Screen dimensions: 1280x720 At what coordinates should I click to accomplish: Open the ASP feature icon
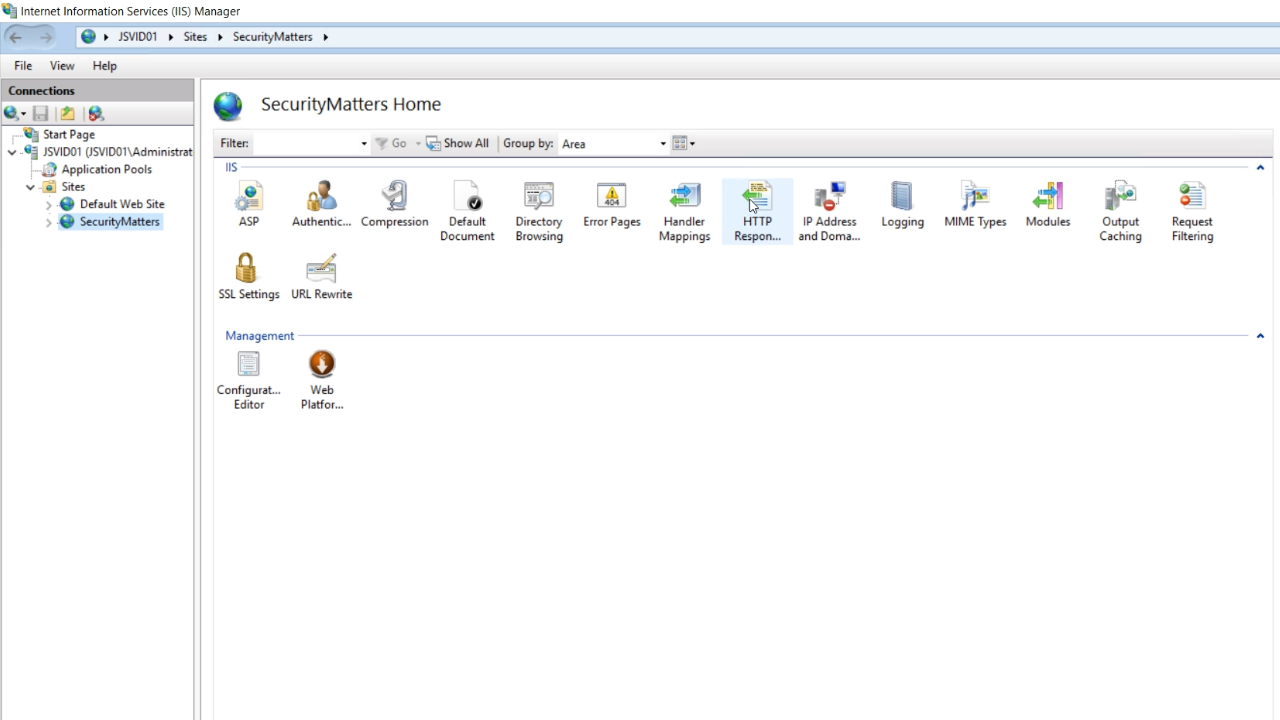[248, 197]
